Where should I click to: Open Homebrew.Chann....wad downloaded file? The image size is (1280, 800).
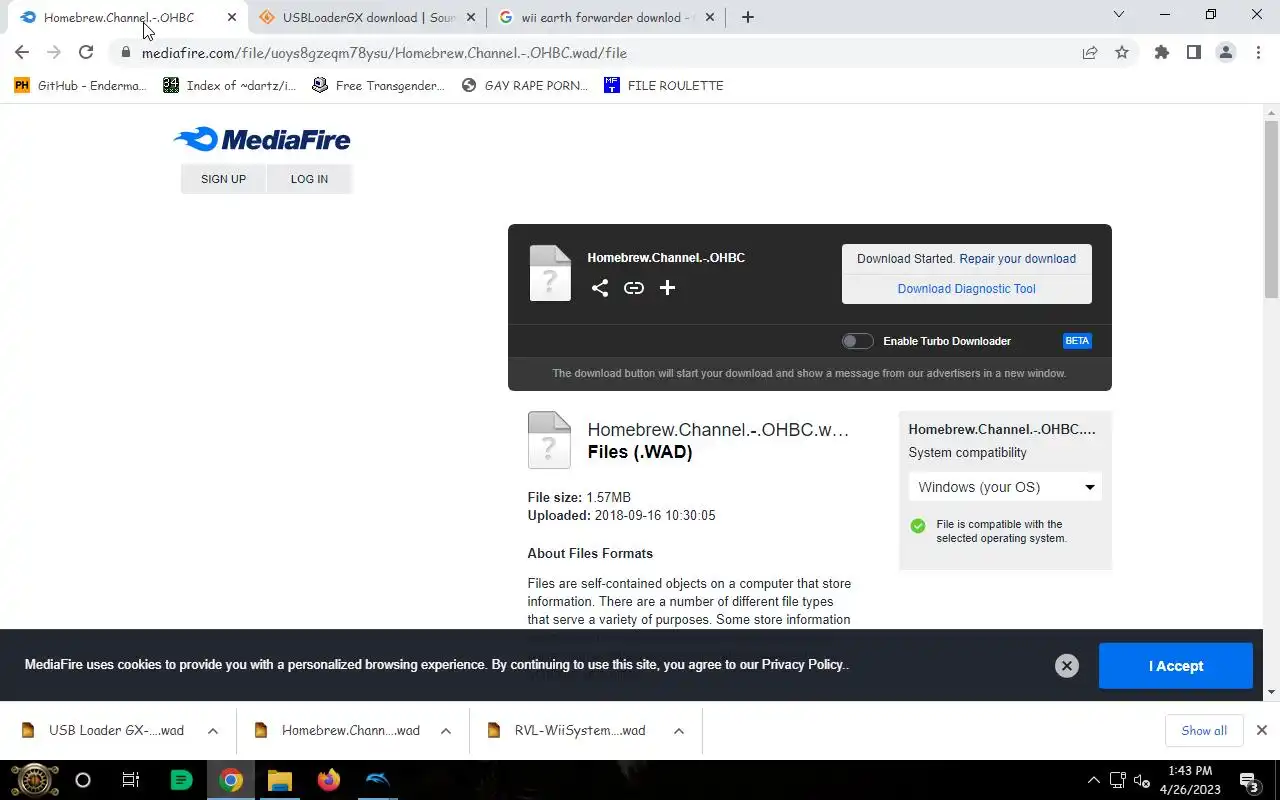(x=338, y=731)
